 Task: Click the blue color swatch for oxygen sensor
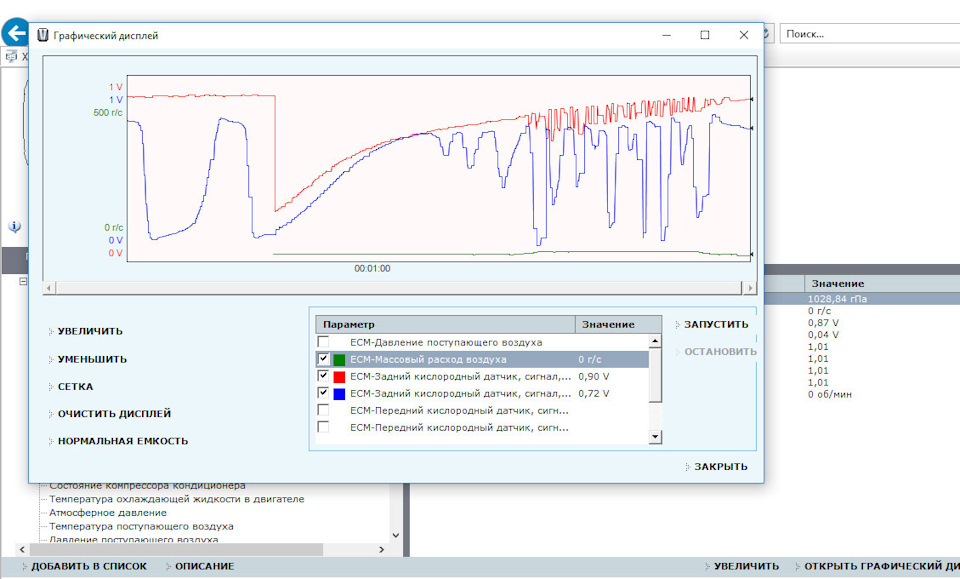339,394
